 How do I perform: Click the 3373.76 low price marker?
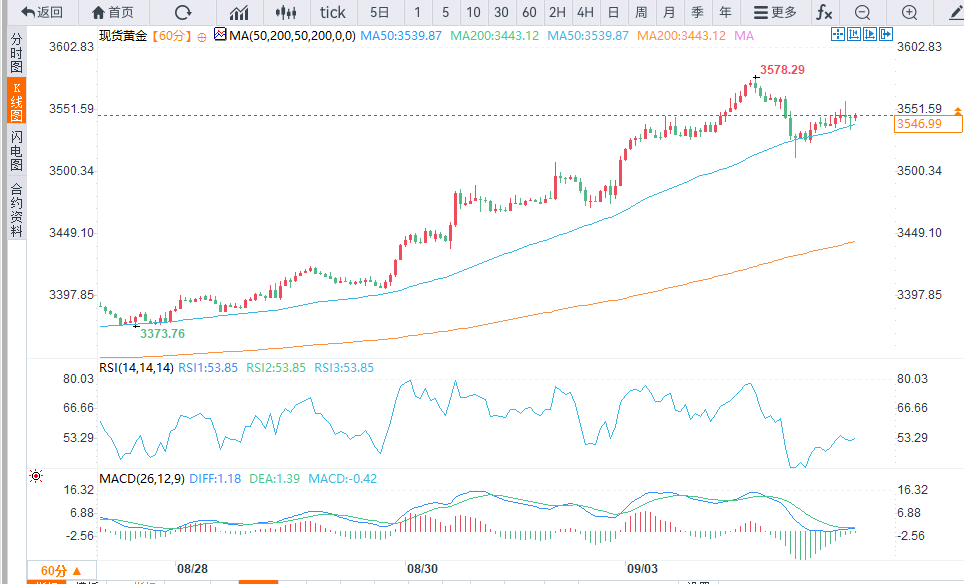click(162, 333)
